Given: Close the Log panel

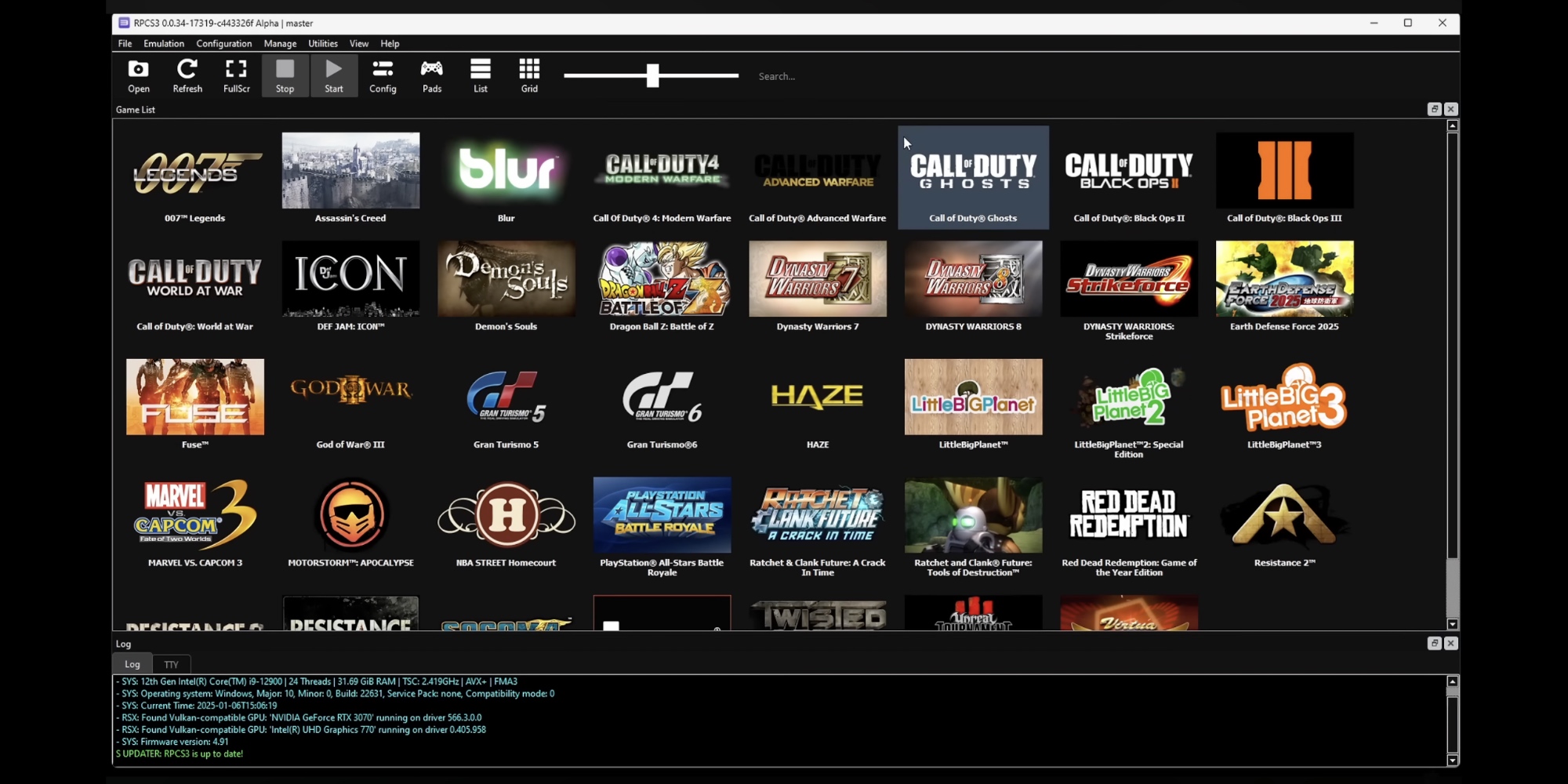Looking at the screenshot, I should pyautogui.click(x=1450, y=643).
